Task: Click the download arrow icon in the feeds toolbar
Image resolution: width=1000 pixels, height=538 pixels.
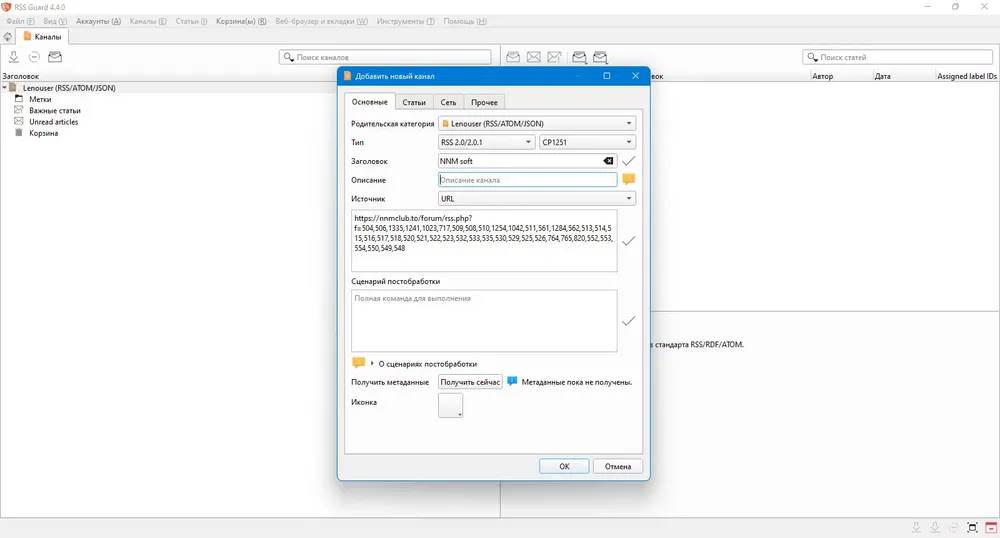Action: pyautogui.click(x=14, y=57)
